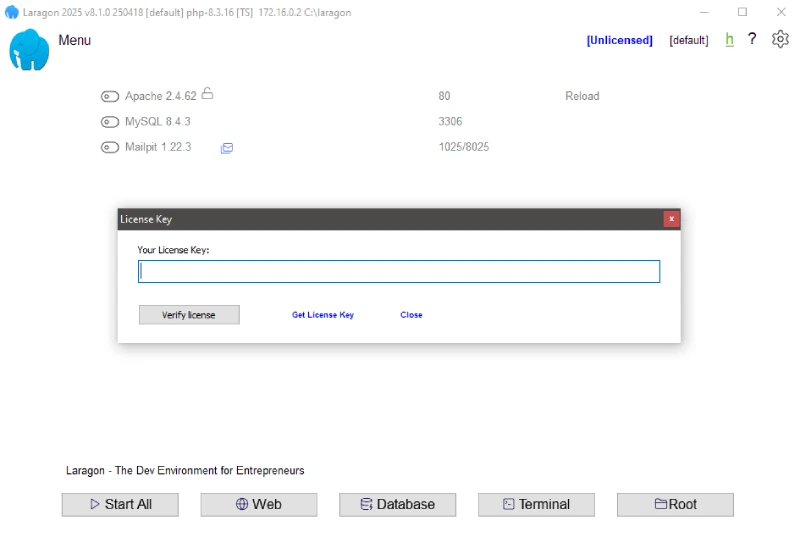Click the Start All button
The height and width of the screenshot is (548, 800).
pos(120,505)
